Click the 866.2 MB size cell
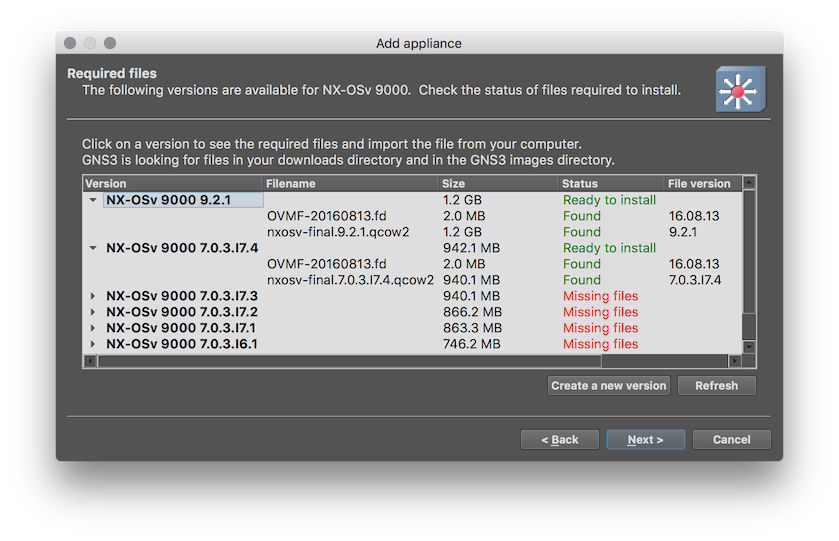The width and height of the screenshot is (839, 541). (472, 312)
